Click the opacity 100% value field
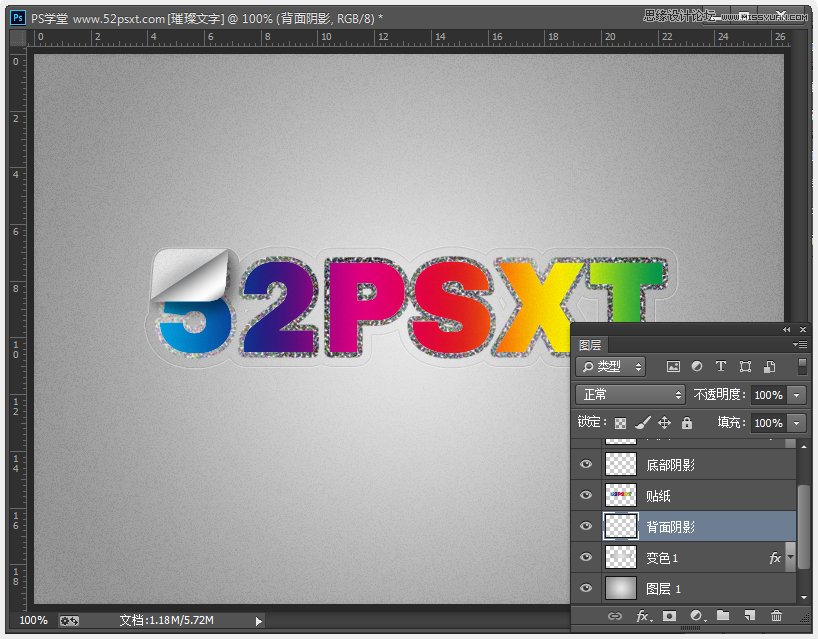This screenshot has width=818, height=639. click(x=769, y=395)
